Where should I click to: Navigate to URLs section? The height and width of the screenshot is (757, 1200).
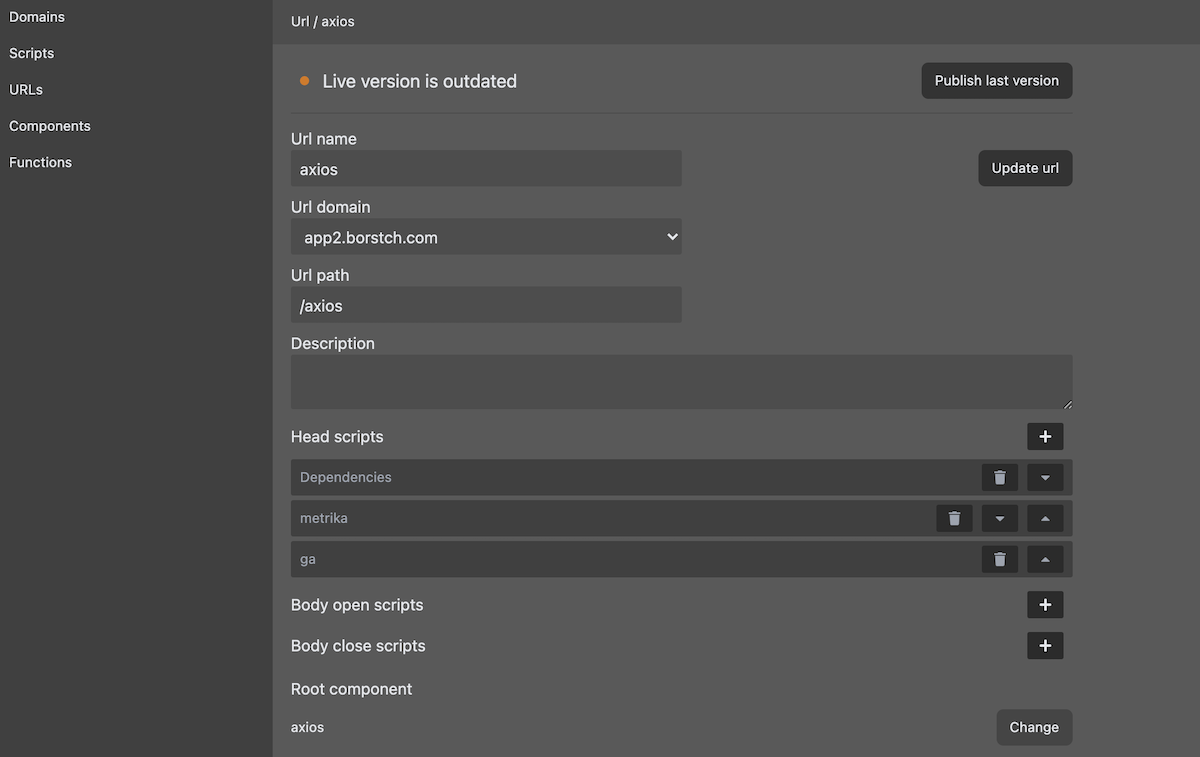(x=26, y=90)
